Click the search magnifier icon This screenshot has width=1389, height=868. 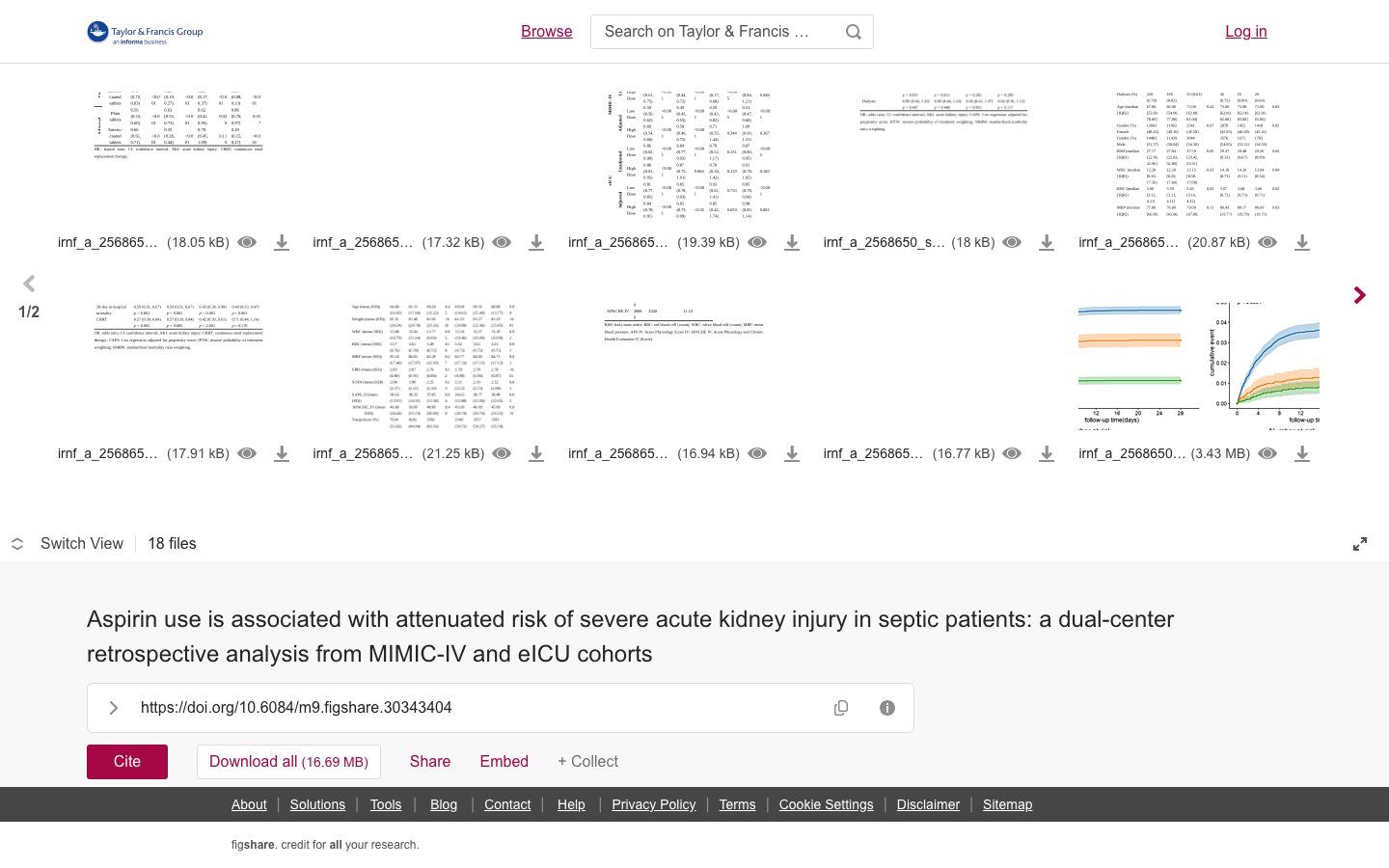pyautogui.click(x=853, y=32)
